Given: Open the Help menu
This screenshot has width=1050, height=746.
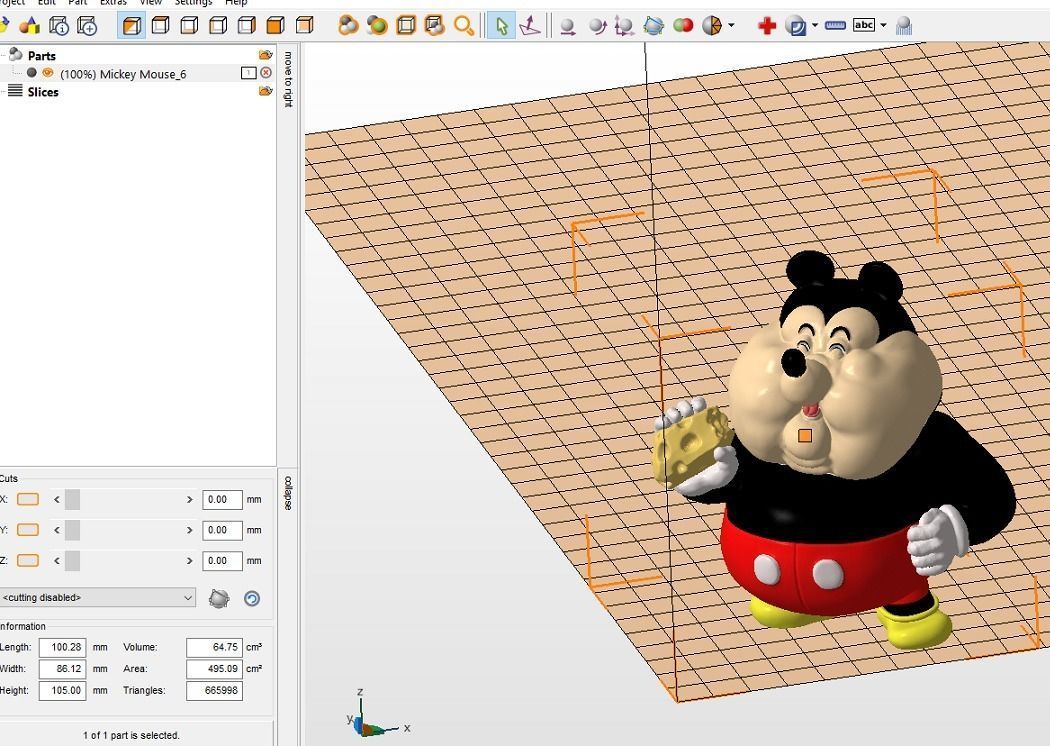Looking at the screenshot, I should [236, 3].
